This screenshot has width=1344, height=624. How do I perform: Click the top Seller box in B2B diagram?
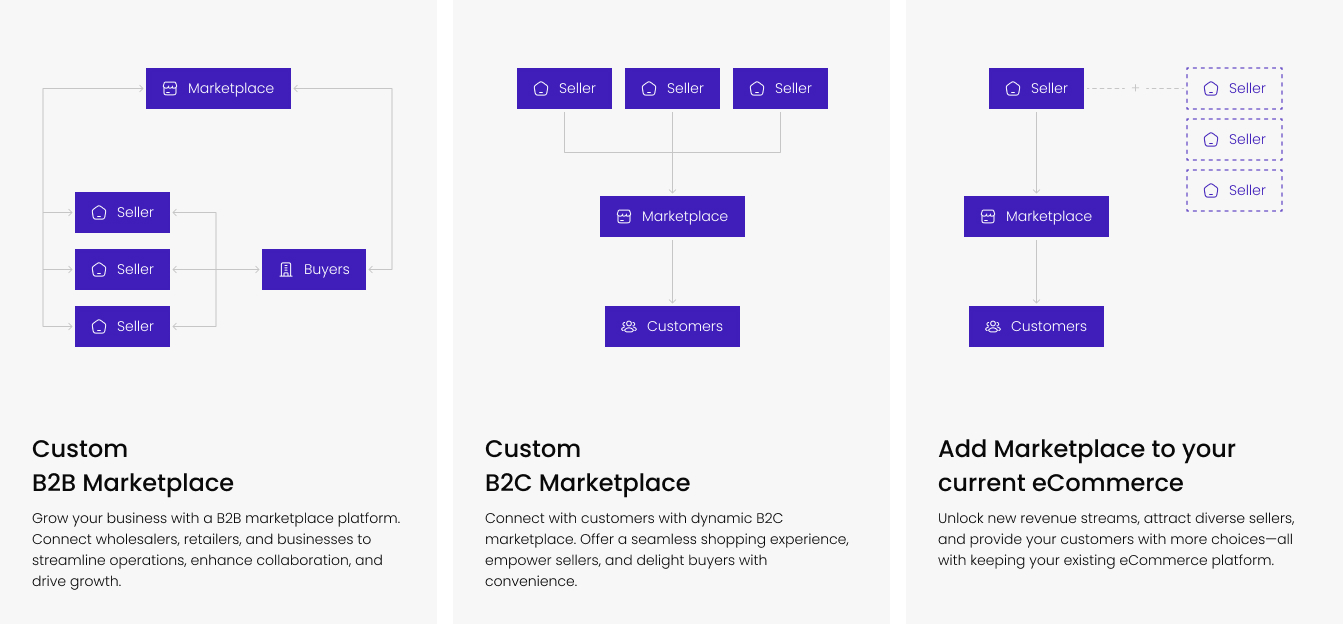pos(122,212)
